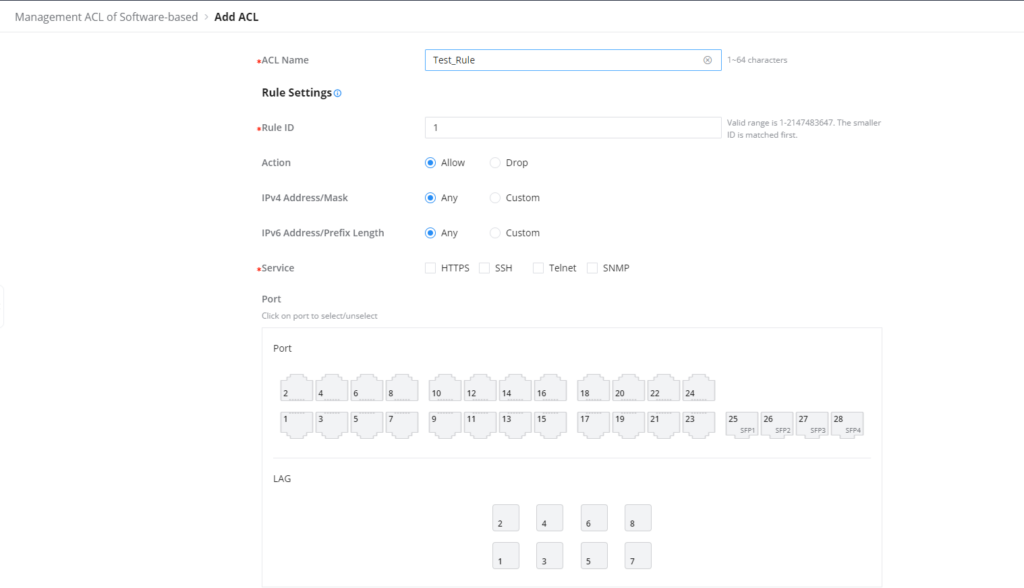Select port 23 icon in the Port panel
The width and height of the screenshot is (1024, 588).
pos(699,425)
